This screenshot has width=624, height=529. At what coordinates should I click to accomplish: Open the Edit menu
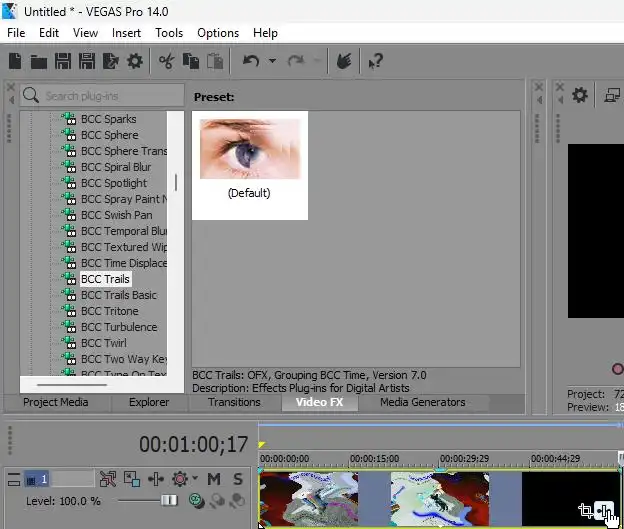point(49,33)
